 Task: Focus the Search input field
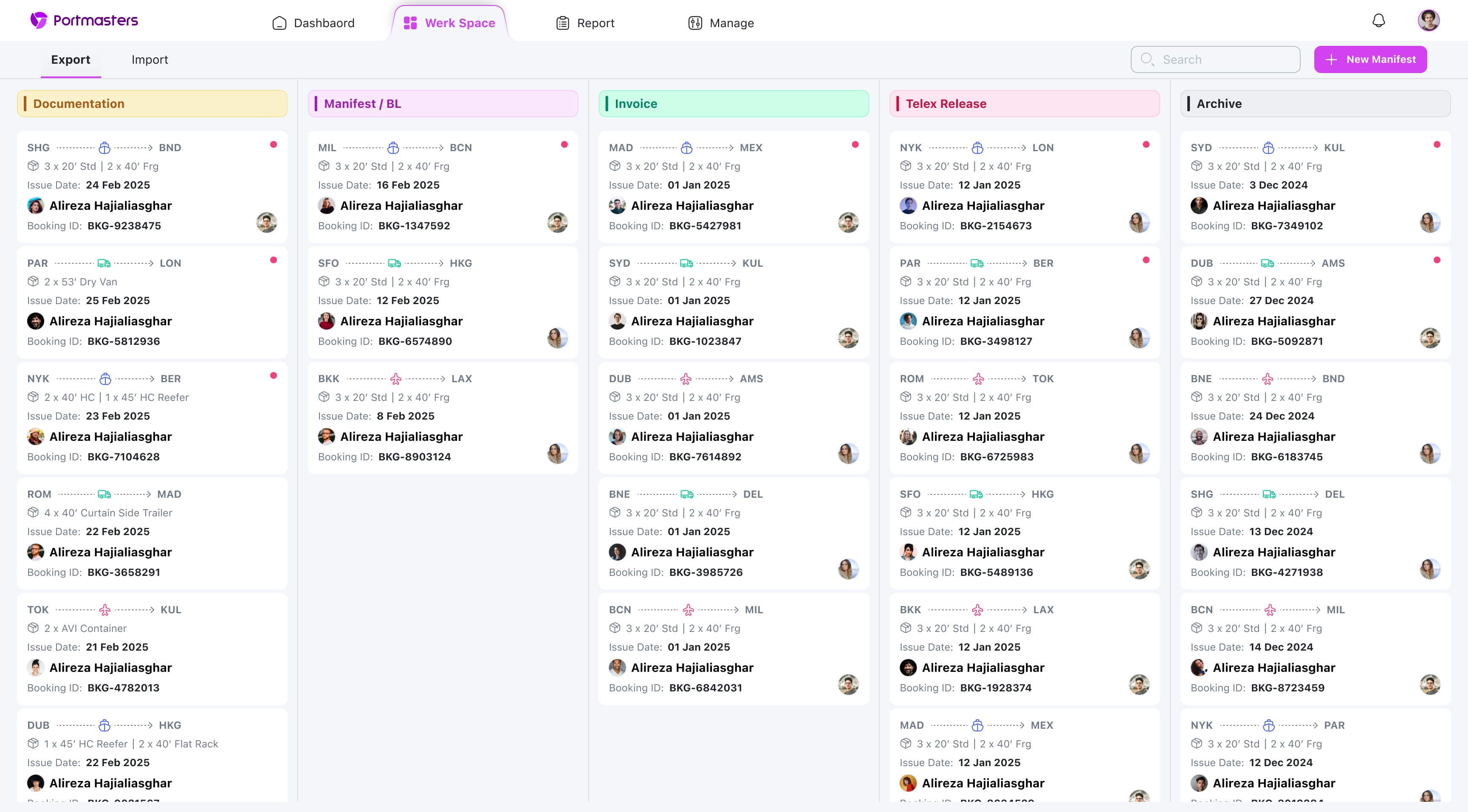click(x=1225, y=59)
